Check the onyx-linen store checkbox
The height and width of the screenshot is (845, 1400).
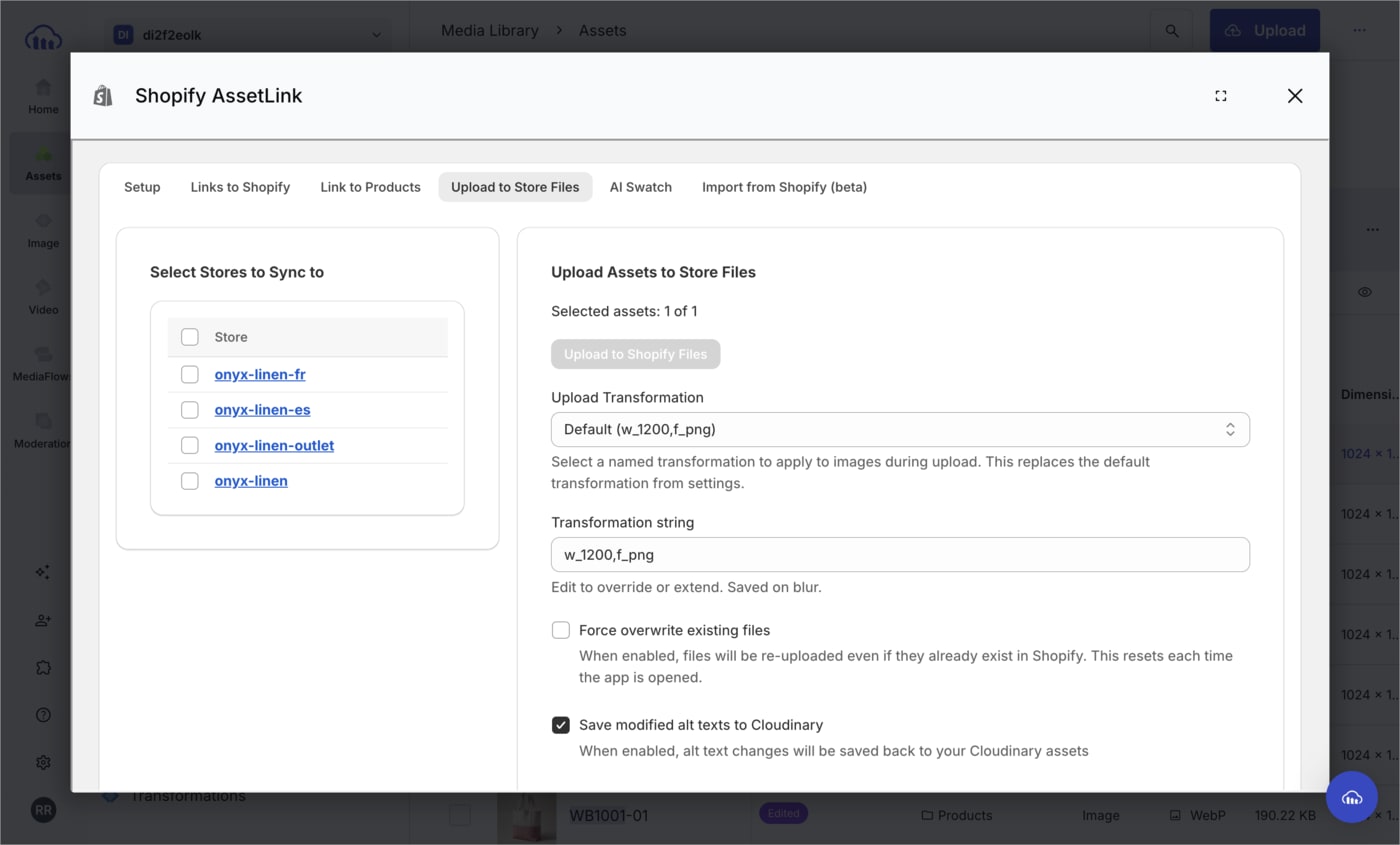click(190, 481)
